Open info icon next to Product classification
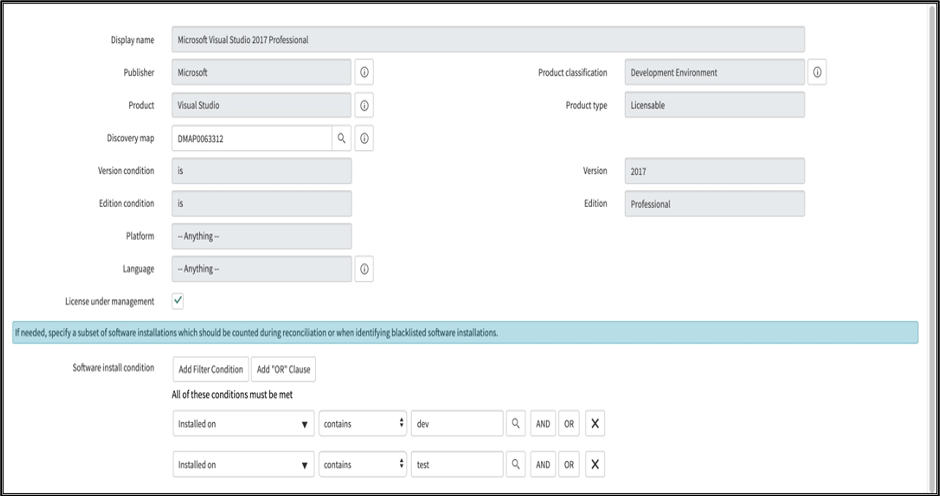 (x=817, y=73)
